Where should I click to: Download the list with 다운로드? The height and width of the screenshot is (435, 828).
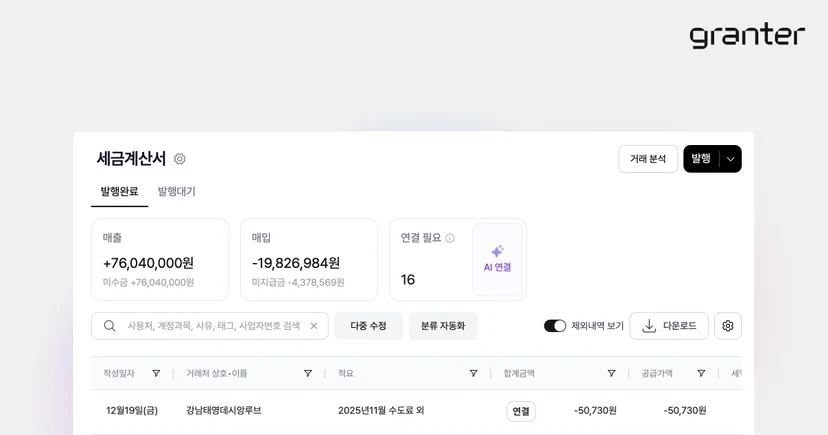click(669, 326)
